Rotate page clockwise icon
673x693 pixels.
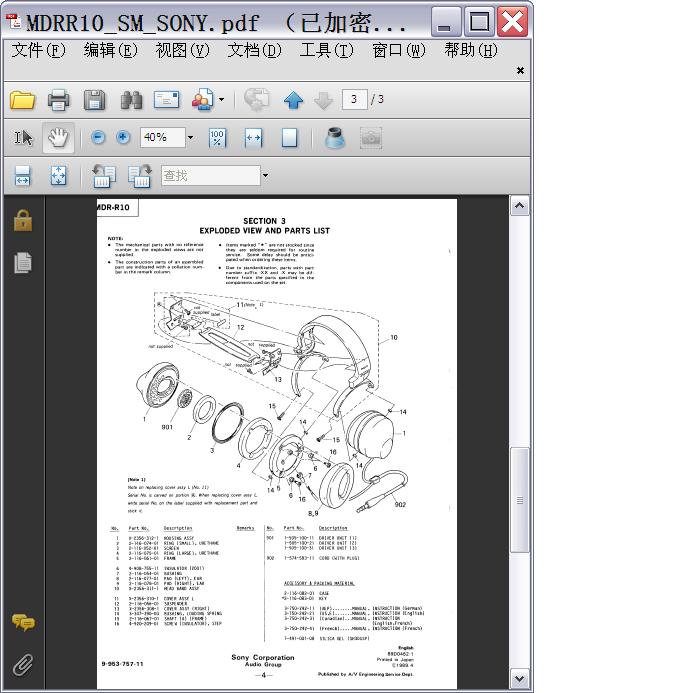140,176
